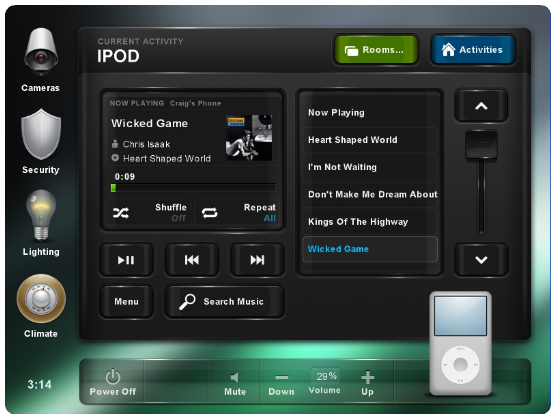Skip to next track

(257, 260)
